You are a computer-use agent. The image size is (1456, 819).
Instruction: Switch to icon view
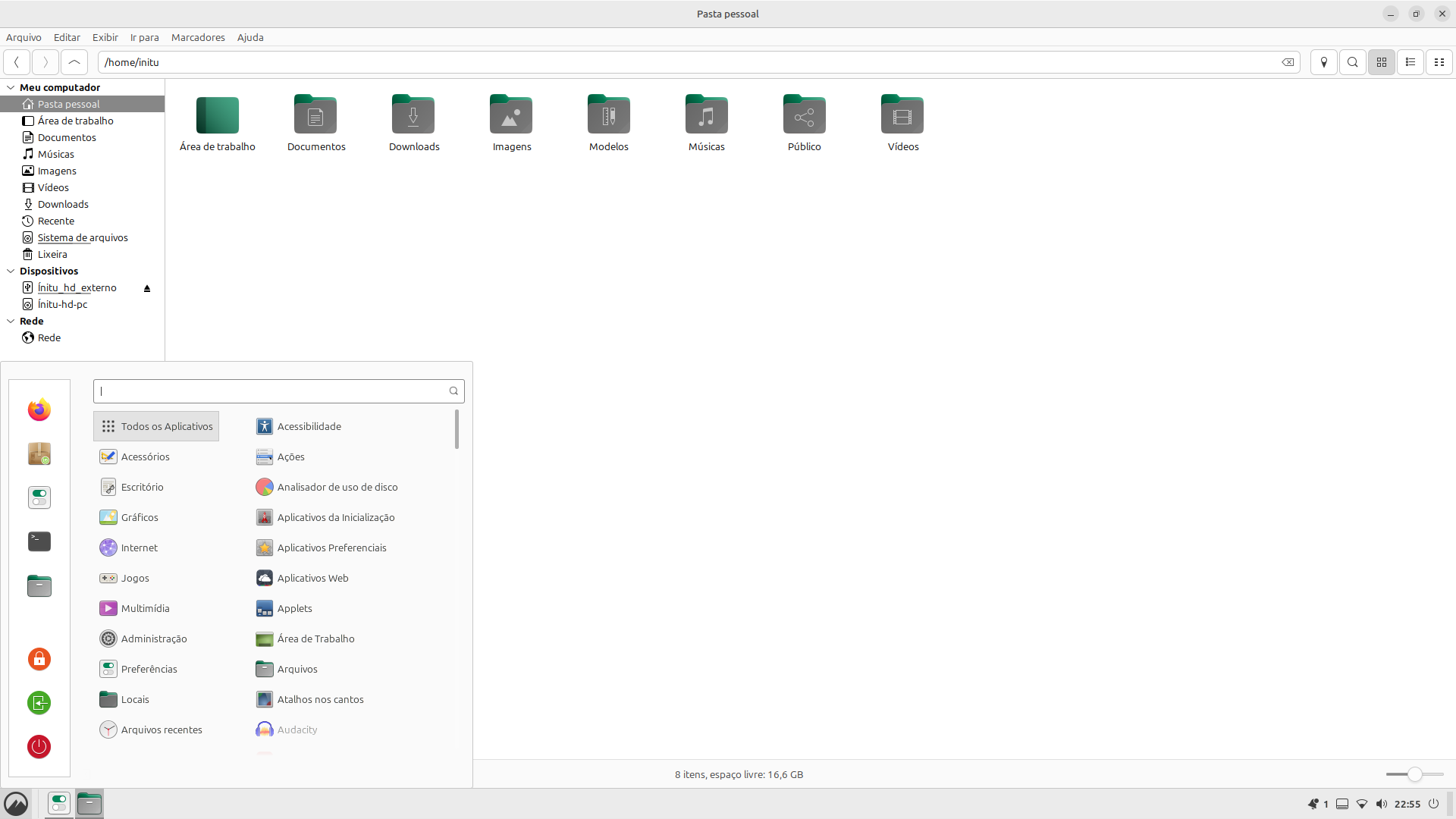[x=1382, y=62]
